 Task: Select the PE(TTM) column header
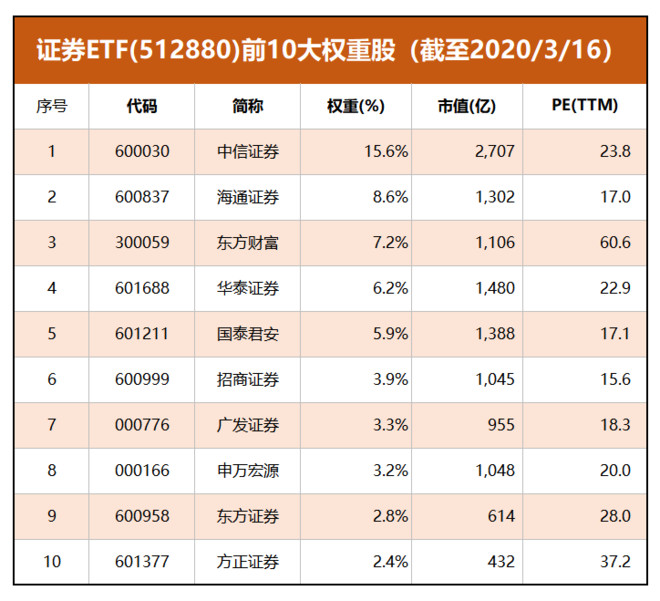[x=585, y=105]
